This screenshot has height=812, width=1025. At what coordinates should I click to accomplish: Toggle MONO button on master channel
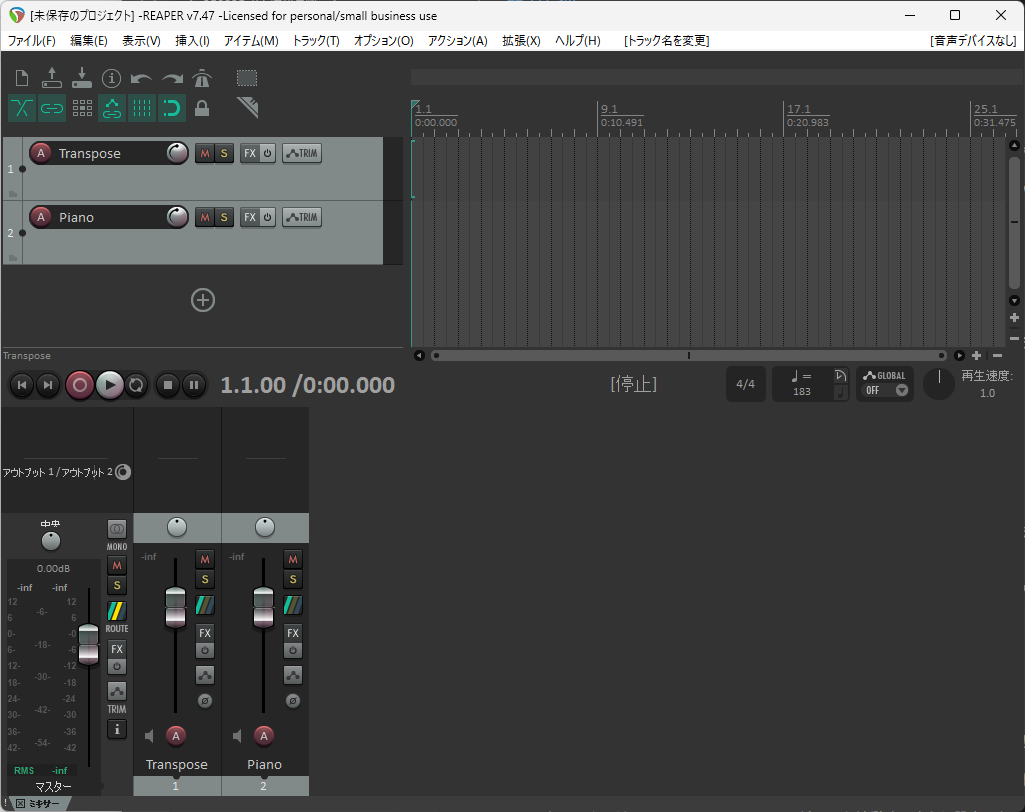117,529
